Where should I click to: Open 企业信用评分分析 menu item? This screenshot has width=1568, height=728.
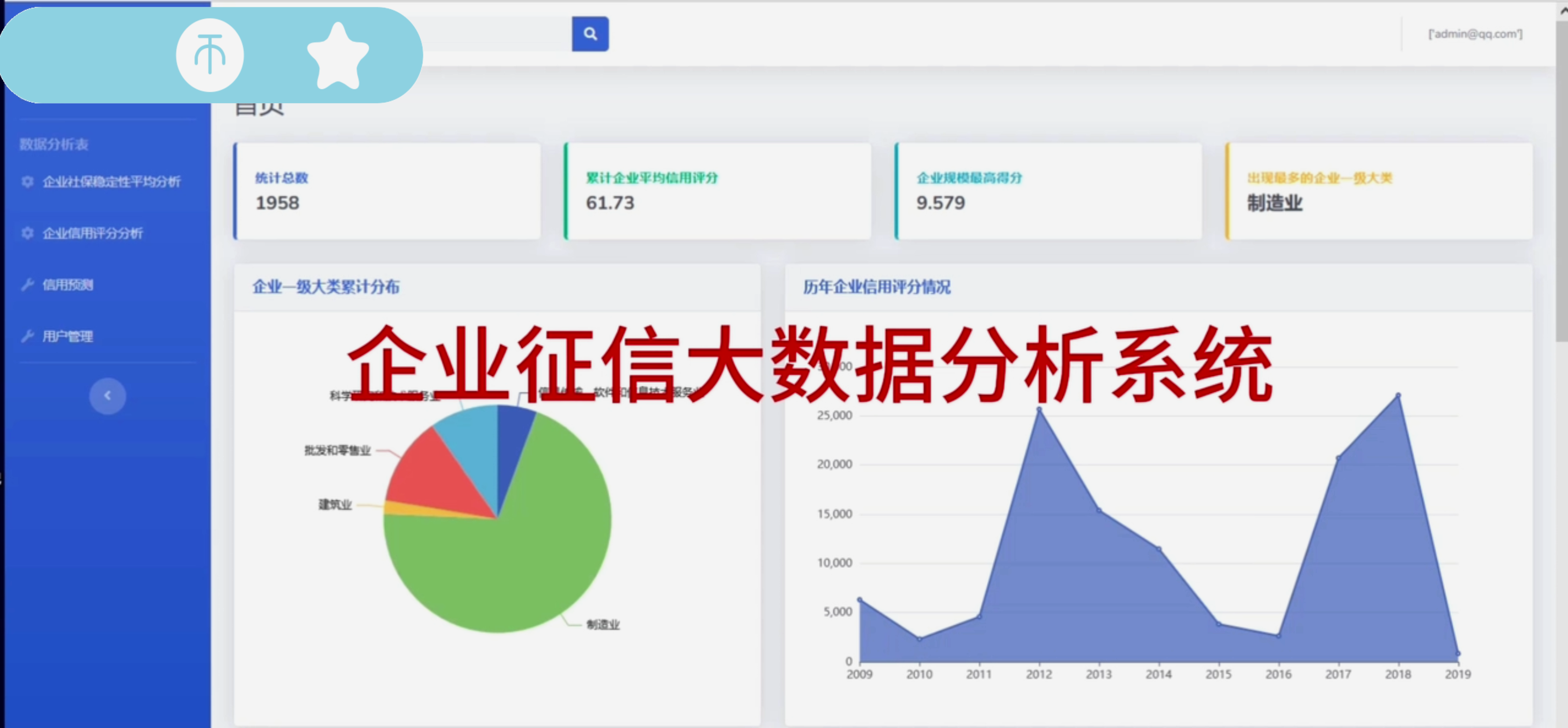coord(92,233)
